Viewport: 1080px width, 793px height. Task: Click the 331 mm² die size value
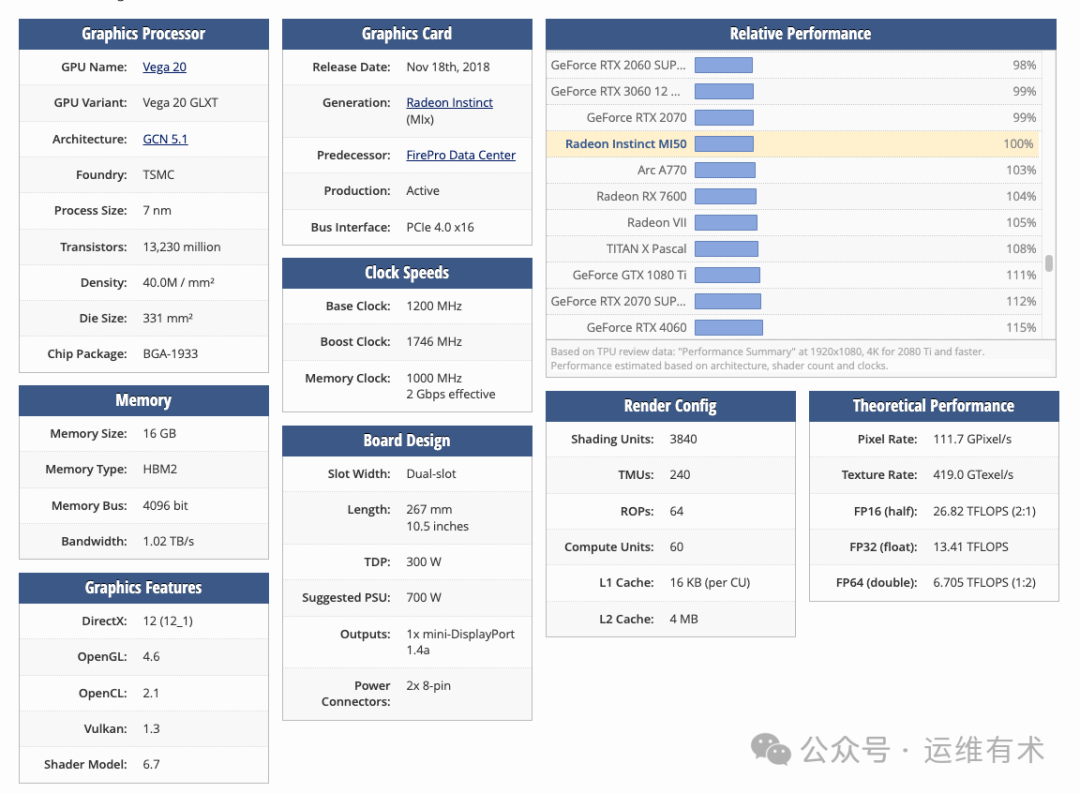pos(167,318)
